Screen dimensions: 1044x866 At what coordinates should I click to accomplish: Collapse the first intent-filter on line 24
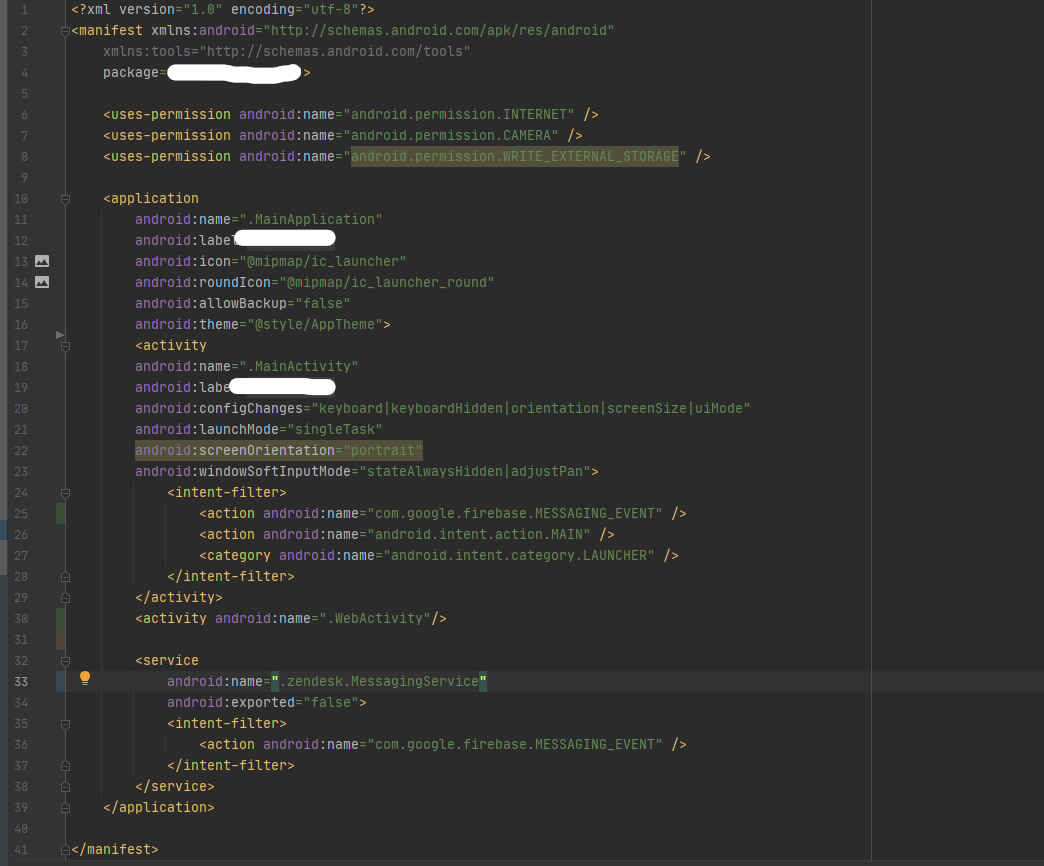(65, 493)
